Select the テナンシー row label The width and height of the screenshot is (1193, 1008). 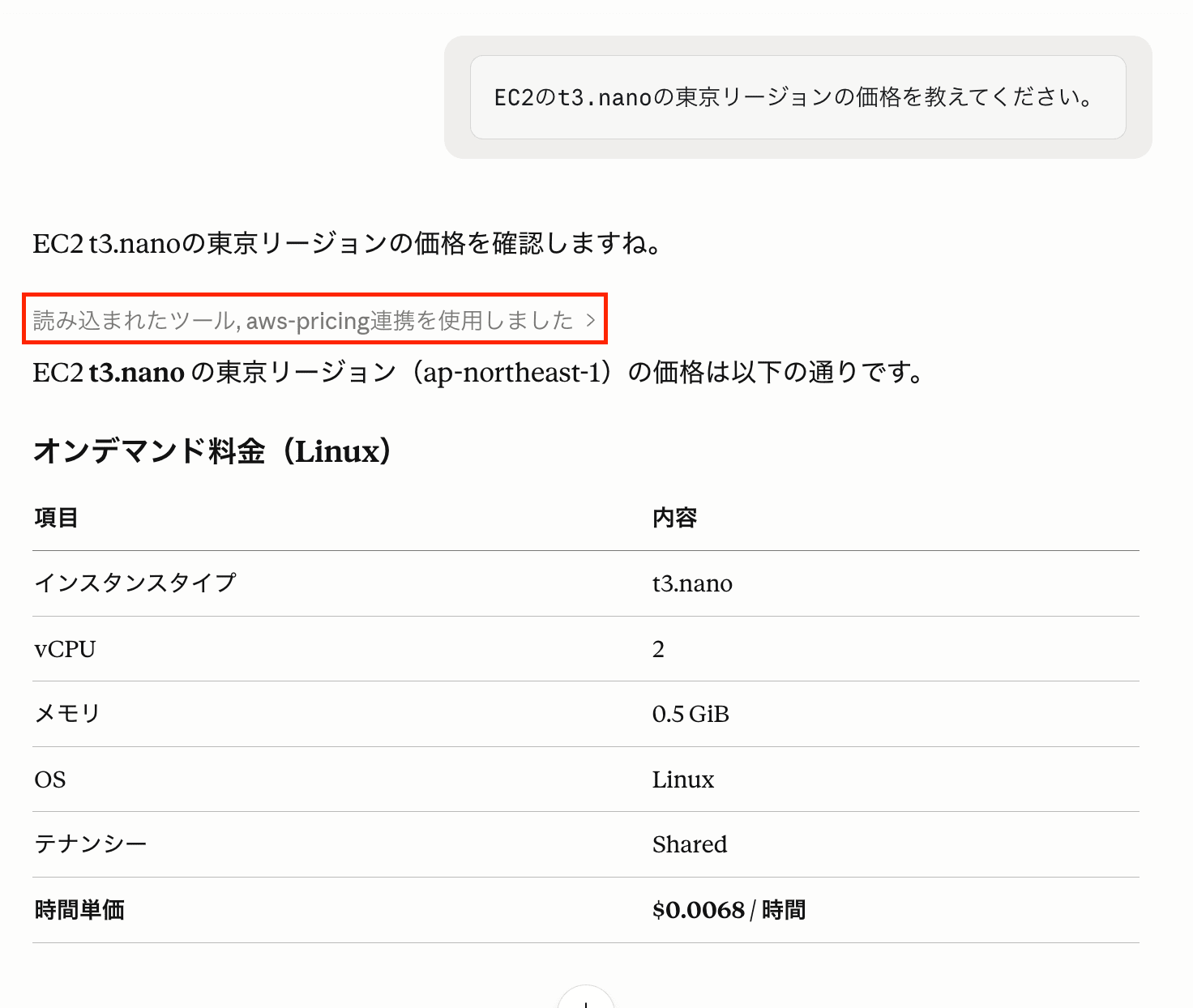pyautogui.click(x=91, y=844)
